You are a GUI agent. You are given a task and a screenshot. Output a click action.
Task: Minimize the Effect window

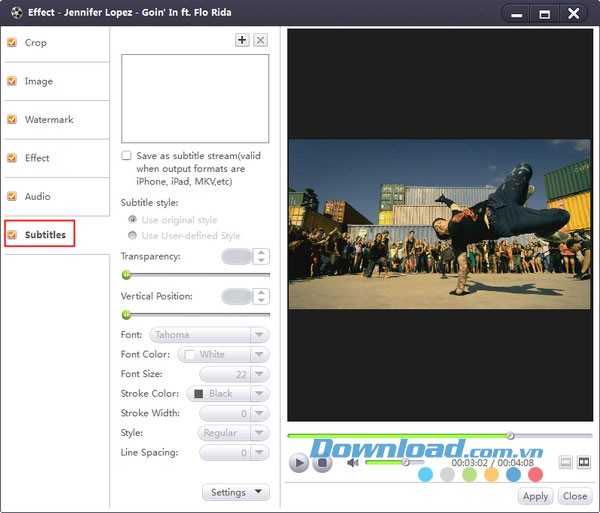pyautogui.click(x=517, y=15)
